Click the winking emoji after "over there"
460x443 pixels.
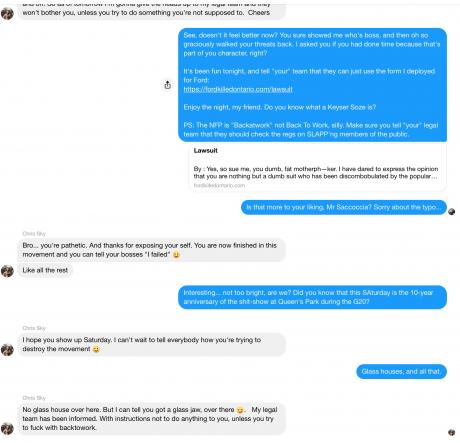coord(240,410)
